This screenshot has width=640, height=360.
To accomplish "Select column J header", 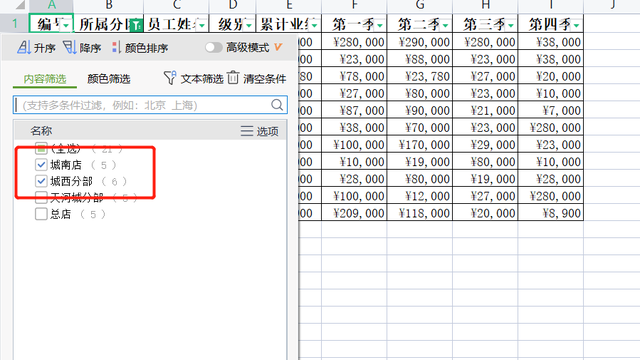I will (612, 6).
